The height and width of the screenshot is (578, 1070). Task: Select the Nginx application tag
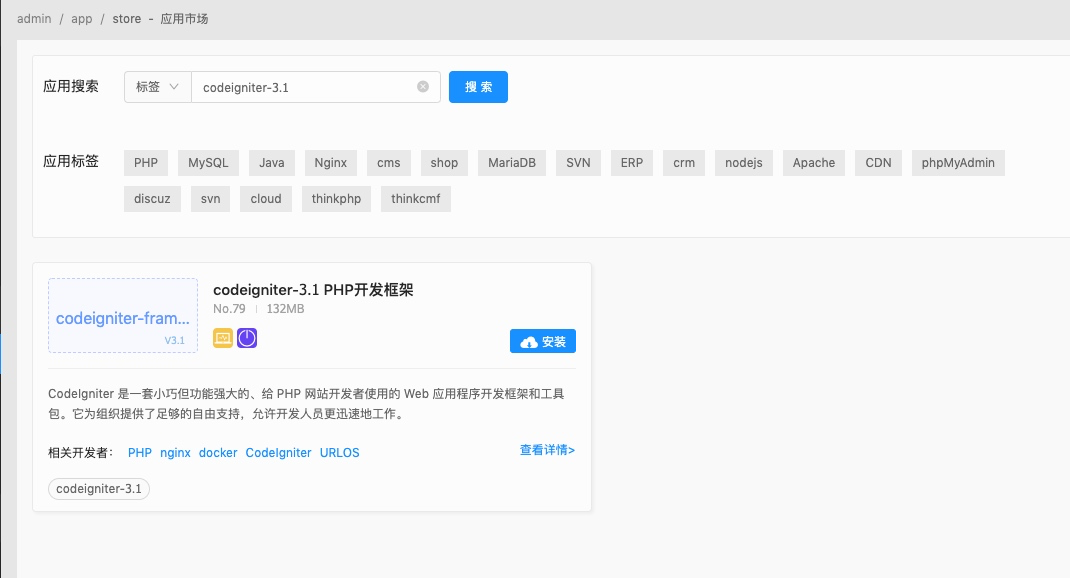[x=331, y=162]
